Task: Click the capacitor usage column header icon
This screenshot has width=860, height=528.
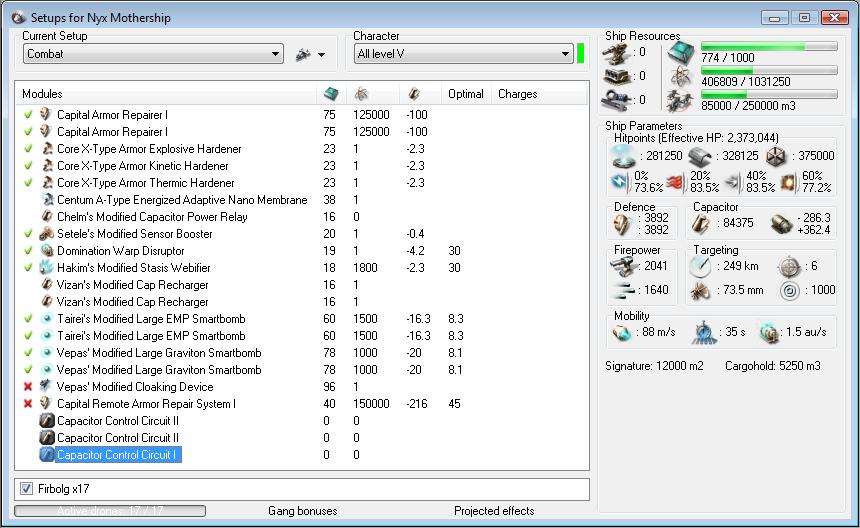Action: pos(415,94)
